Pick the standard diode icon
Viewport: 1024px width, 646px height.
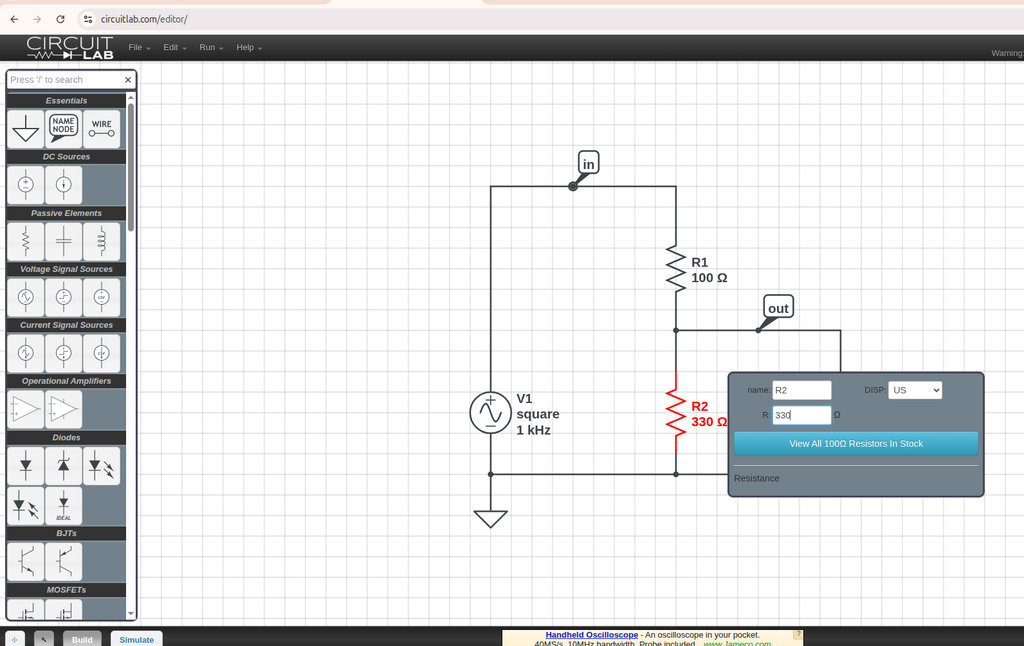point(25,465)
